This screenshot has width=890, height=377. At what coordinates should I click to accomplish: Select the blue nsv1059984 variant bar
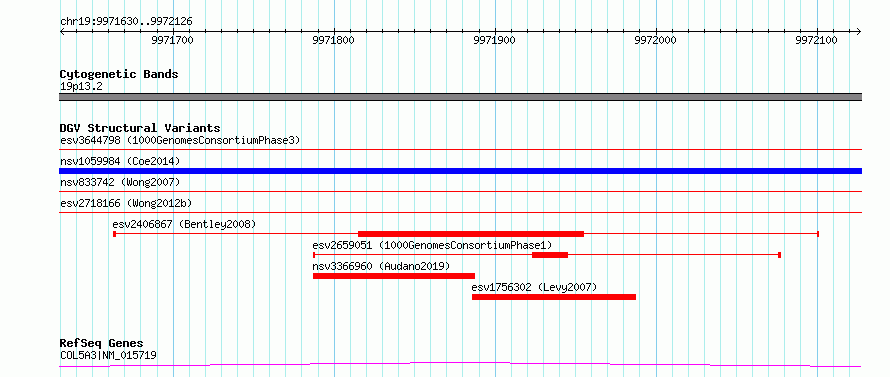[x=460, y=171]
